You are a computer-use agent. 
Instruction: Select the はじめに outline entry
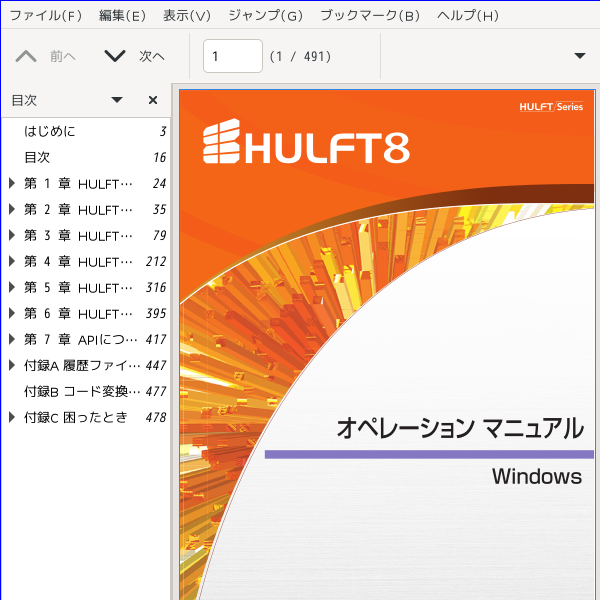50,131
